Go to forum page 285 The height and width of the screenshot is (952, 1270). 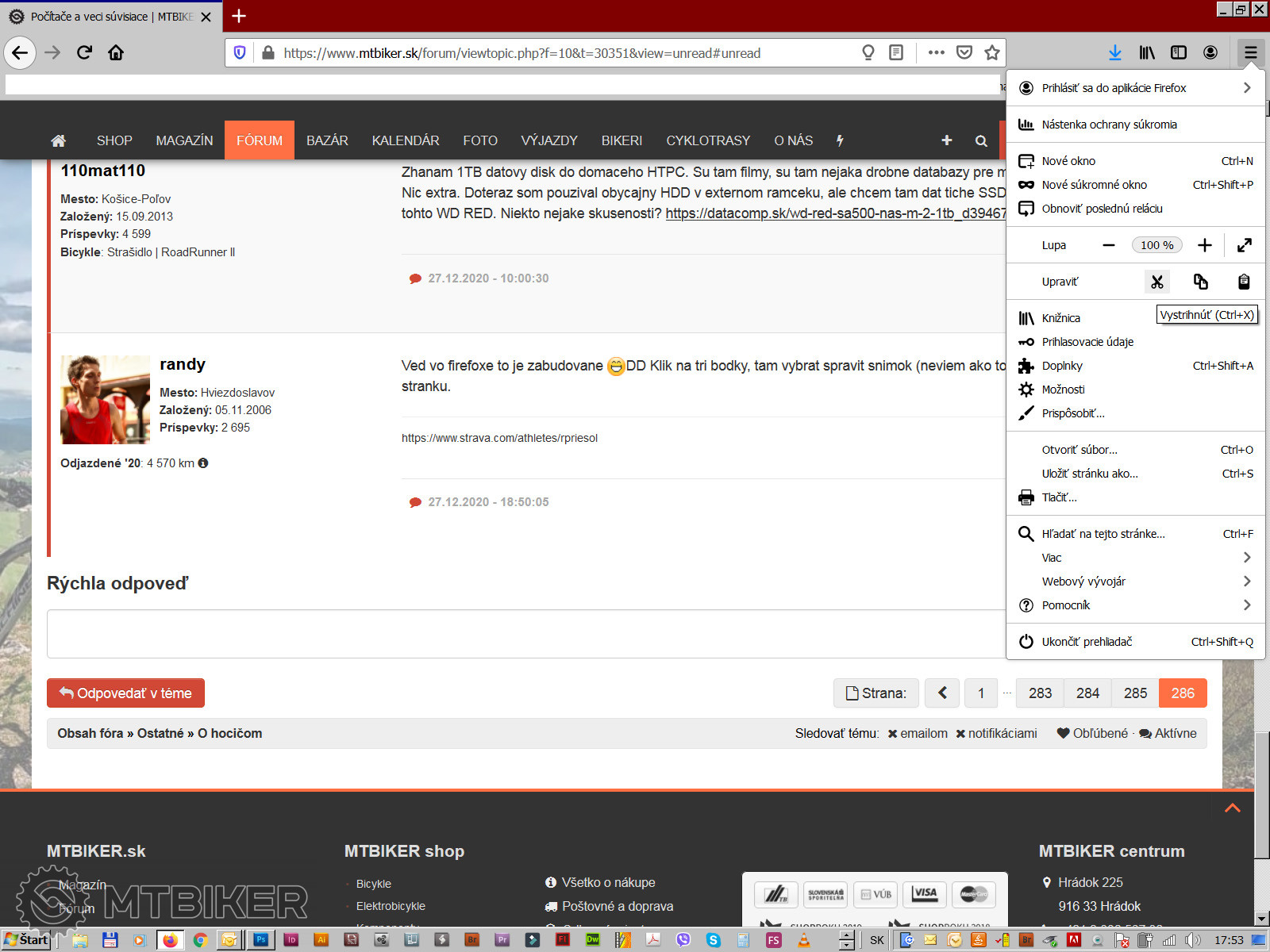click(x=1135, y=693)
